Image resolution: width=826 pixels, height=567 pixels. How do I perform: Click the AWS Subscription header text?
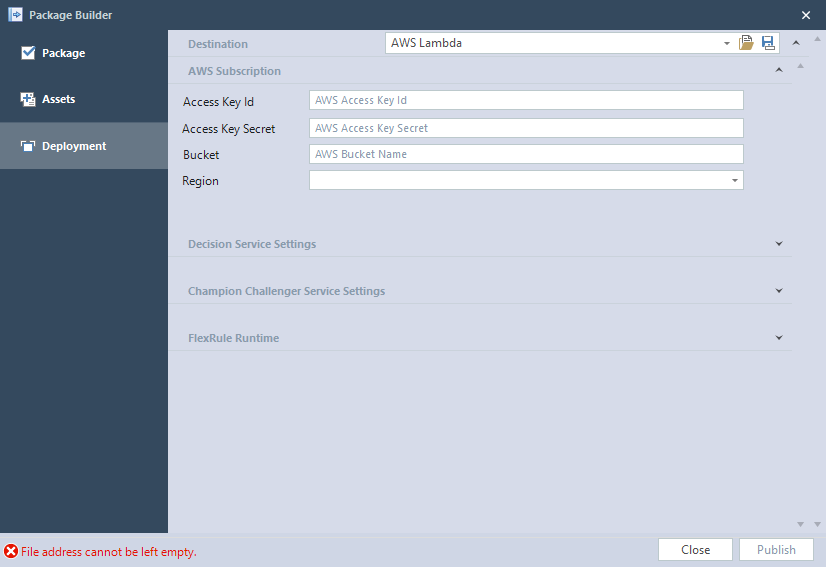click(234, 71)
